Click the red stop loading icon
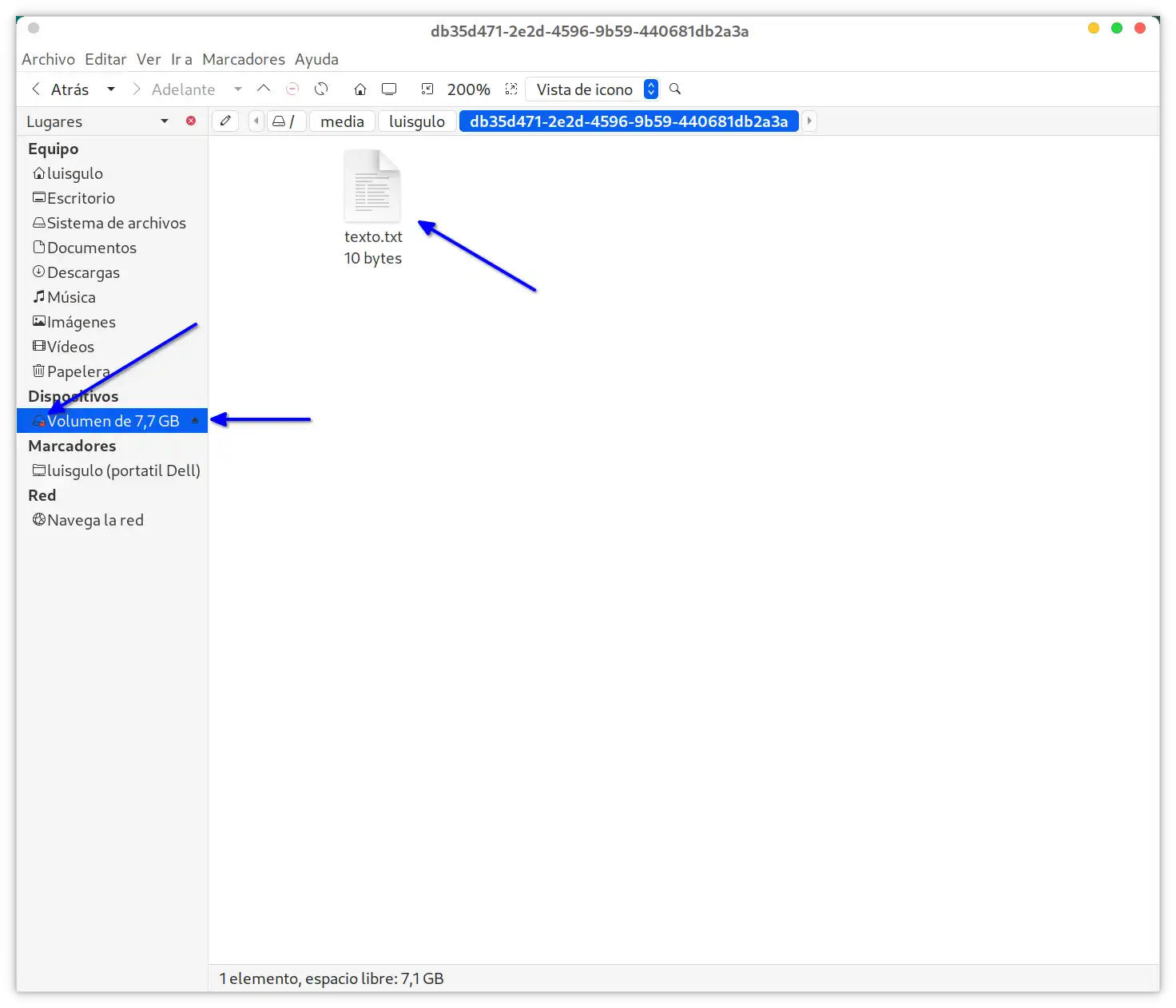Image resolution: width=1176 pixels, height=1008 pixels. 292,89
